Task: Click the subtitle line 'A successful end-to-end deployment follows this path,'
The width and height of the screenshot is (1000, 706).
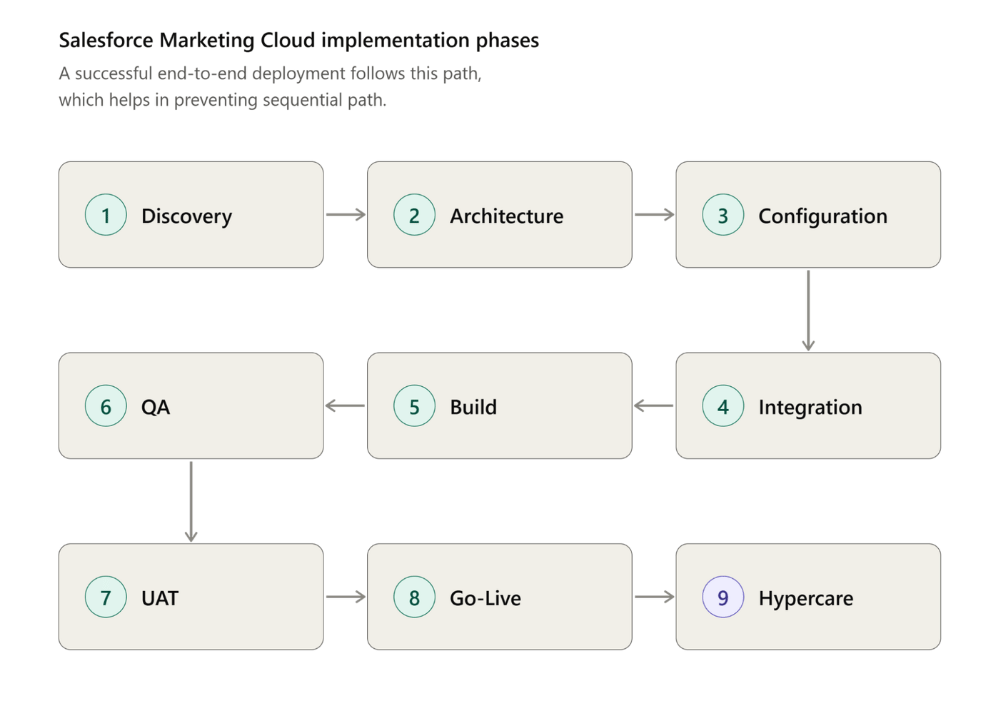Action: coord(270,73)
